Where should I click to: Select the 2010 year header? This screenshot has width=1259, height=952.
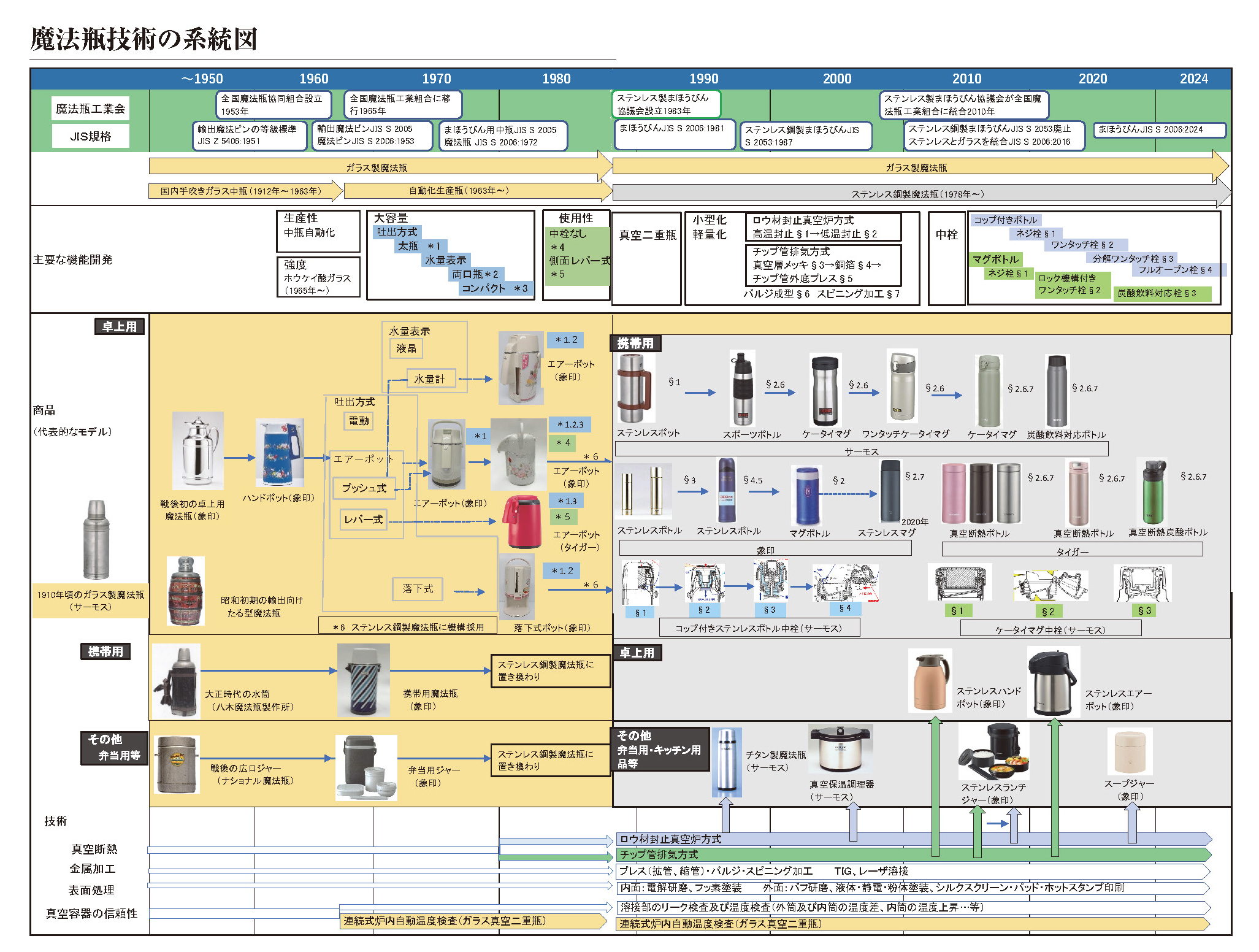(x=966, y=79)
